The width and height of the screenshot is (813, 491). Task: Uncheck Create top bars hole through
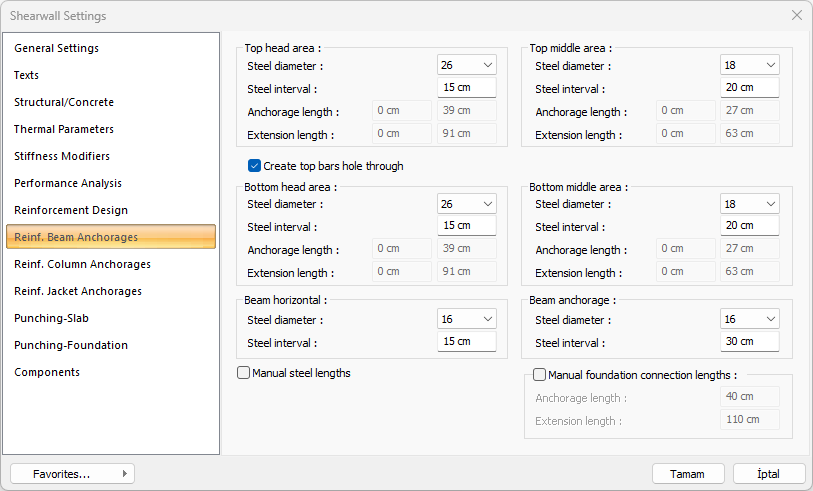coord(255,166)
